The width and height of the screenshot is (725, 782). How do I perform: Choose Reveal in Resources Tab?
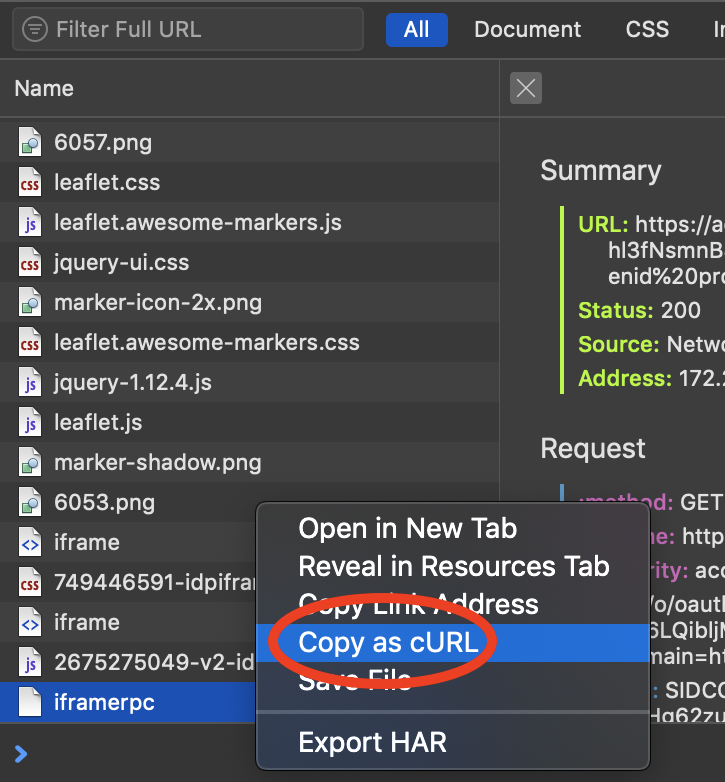453,566
